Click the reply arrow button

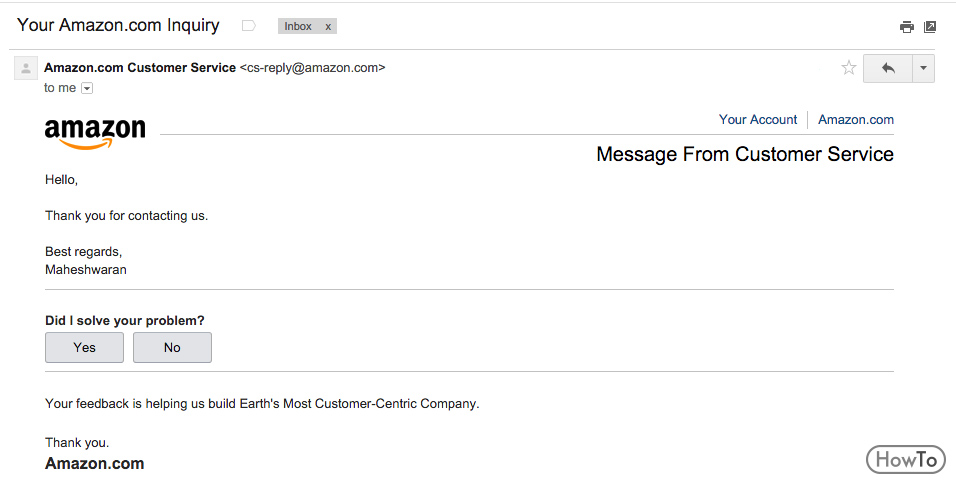pyautogui.click(x=888, y=68)
